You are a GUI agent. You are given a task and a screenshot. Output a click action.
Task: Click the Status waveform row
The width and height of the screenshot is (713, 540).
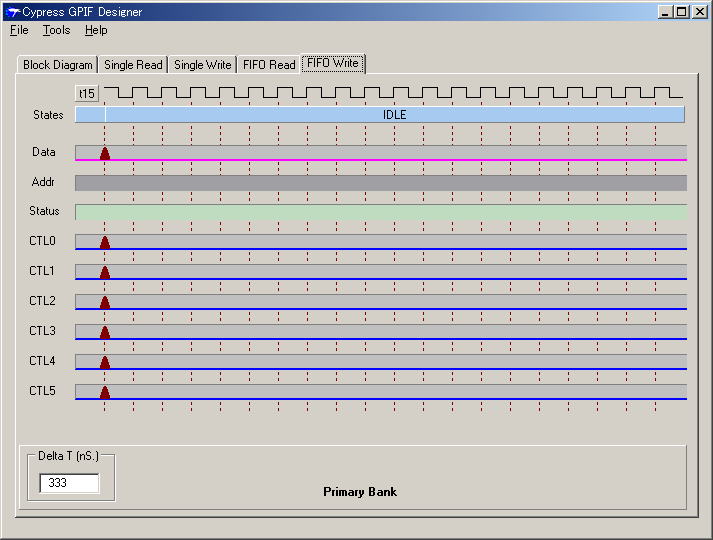[x=381, y=212]
